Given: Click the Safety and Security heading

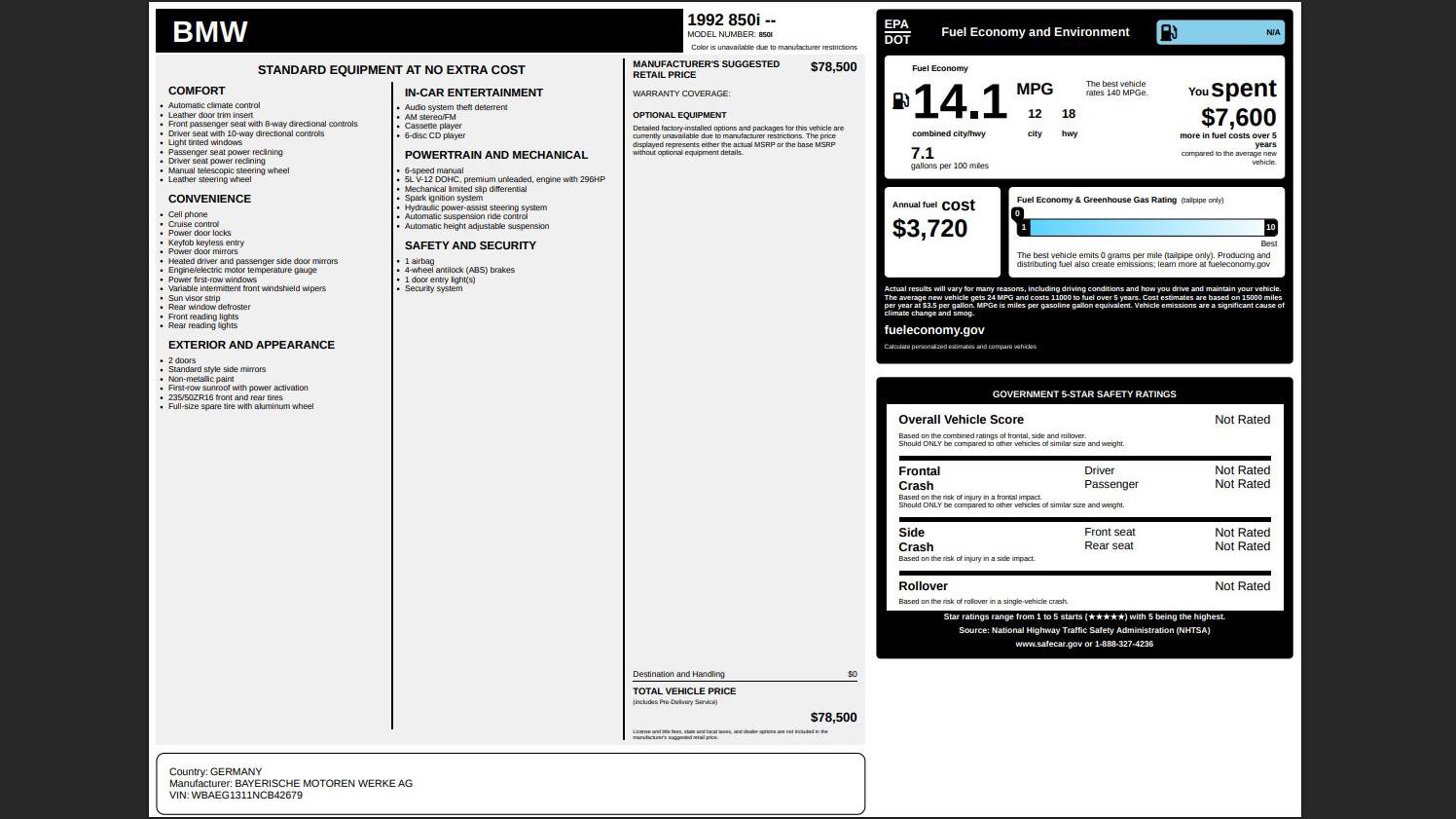Looking at the screenshot, I should point(470,245).
